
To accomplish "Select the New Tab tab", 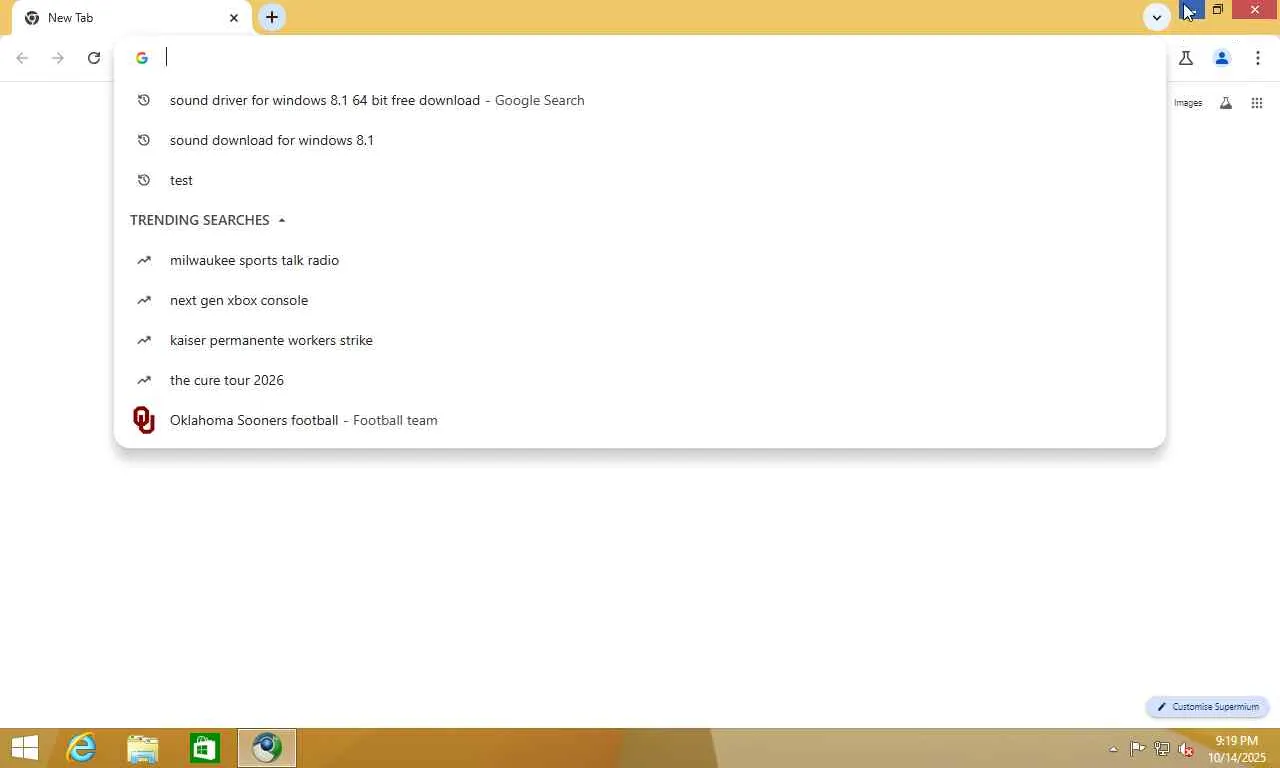I will coord(132,18).
